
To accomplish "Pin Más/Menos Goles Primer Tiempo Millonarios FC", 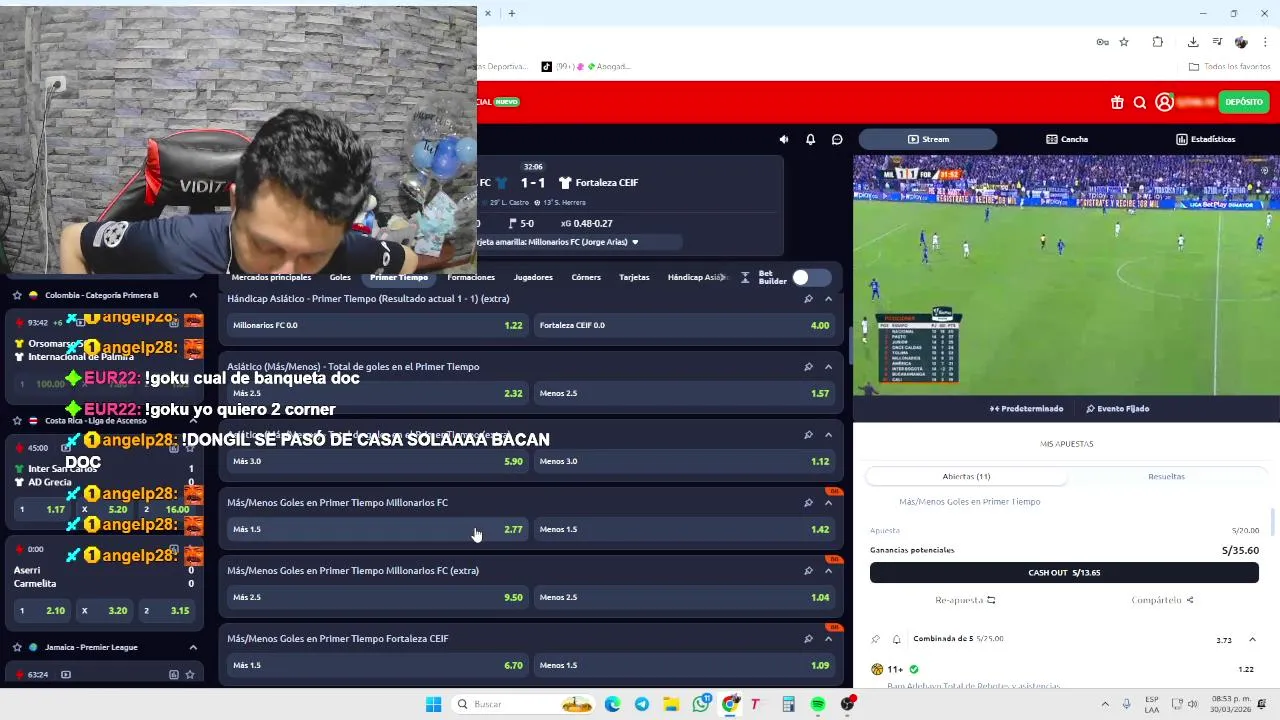I will (808, 502).
